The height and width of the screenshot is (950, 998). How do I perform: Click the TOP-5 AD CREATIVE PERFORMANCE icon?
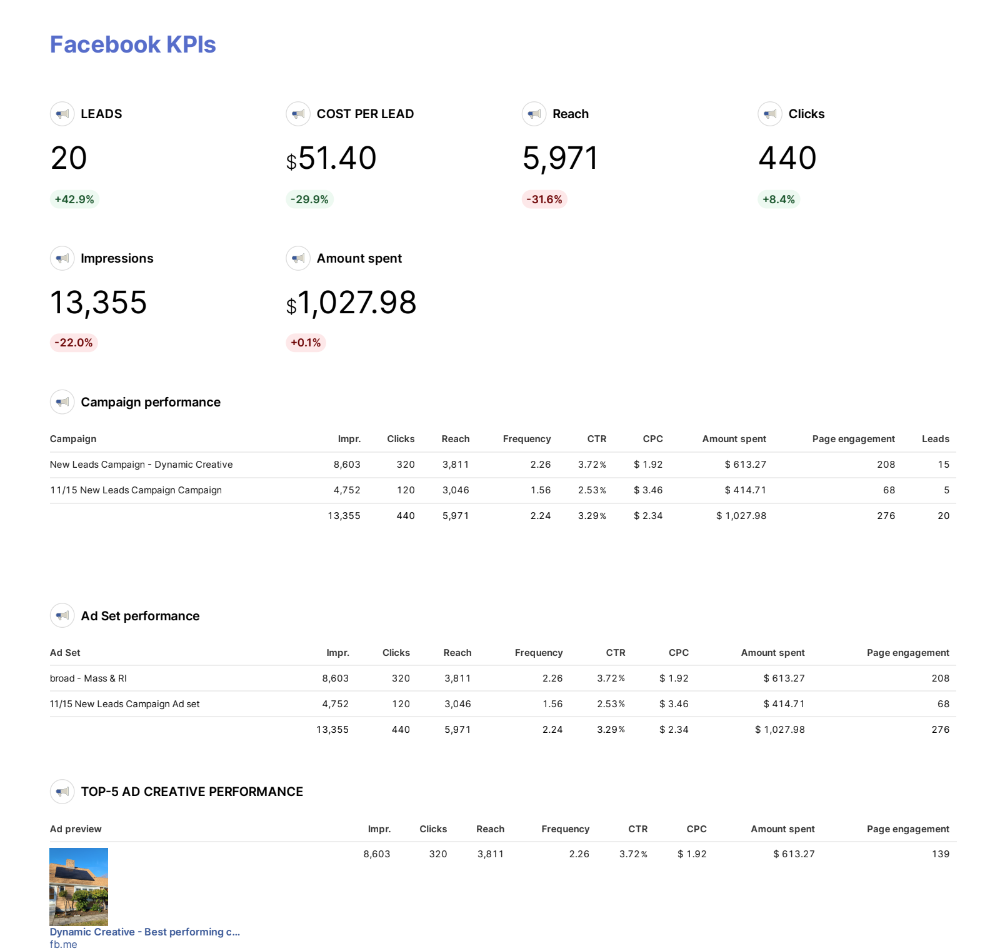click(x=62, y=792)
